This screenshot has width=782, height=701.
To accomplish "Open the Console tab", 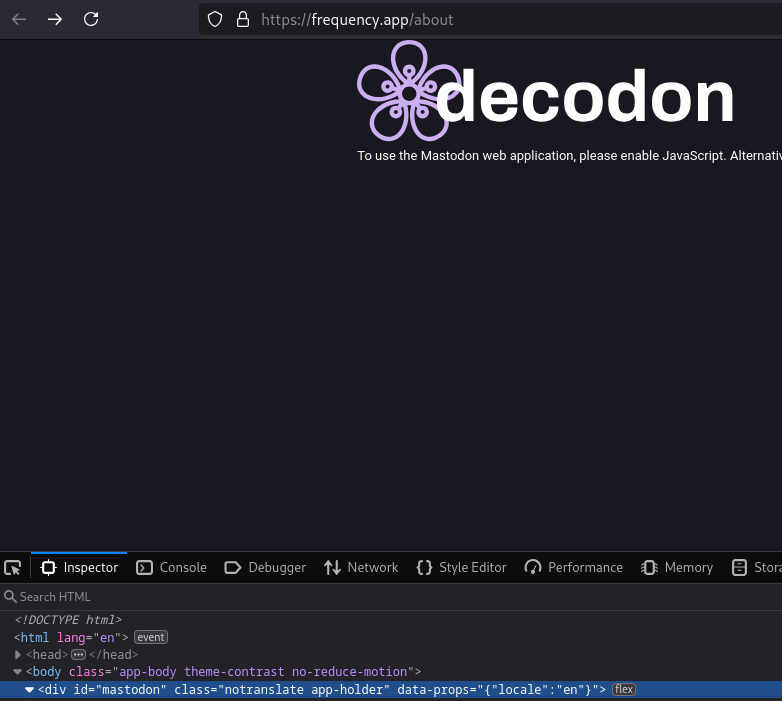I will (x=171, y=567).
